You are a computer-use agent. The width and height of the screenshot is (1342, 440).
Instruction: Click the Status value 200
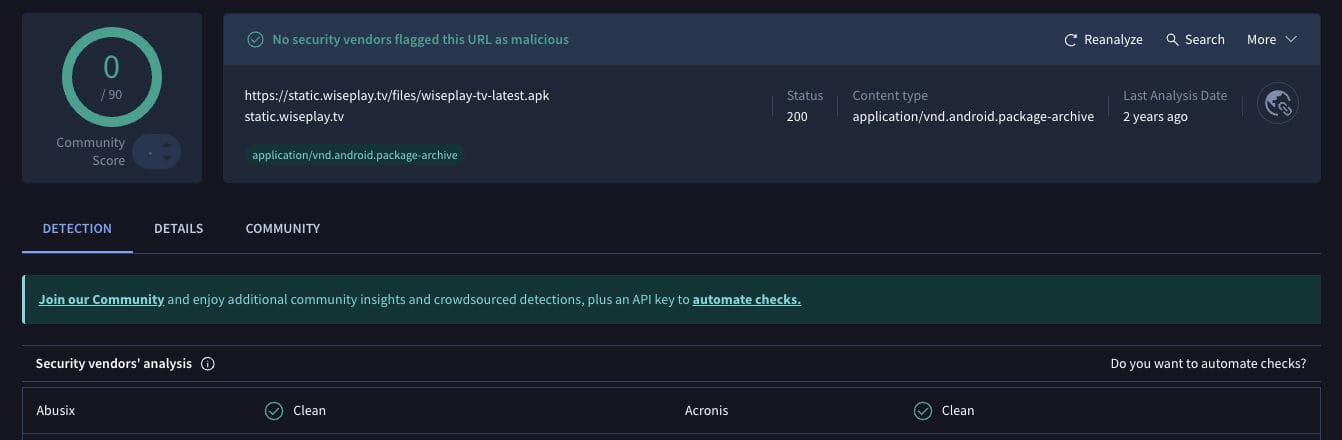pos(797,117)
